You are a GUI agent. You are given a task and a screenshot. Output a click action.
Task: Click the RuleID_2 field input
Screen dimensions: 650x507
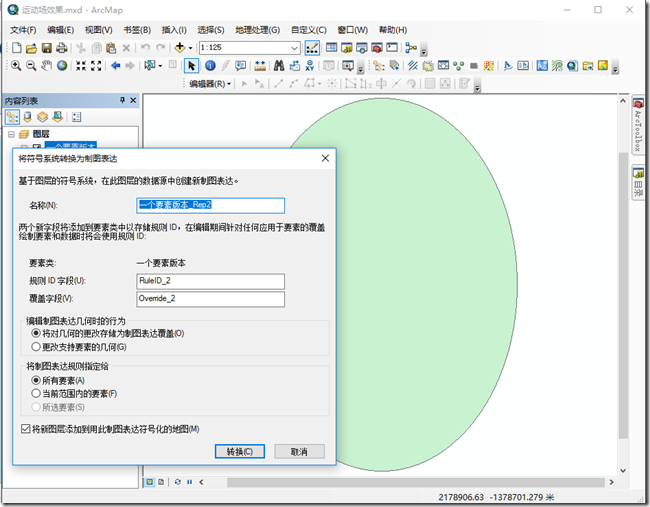(211, 281)
